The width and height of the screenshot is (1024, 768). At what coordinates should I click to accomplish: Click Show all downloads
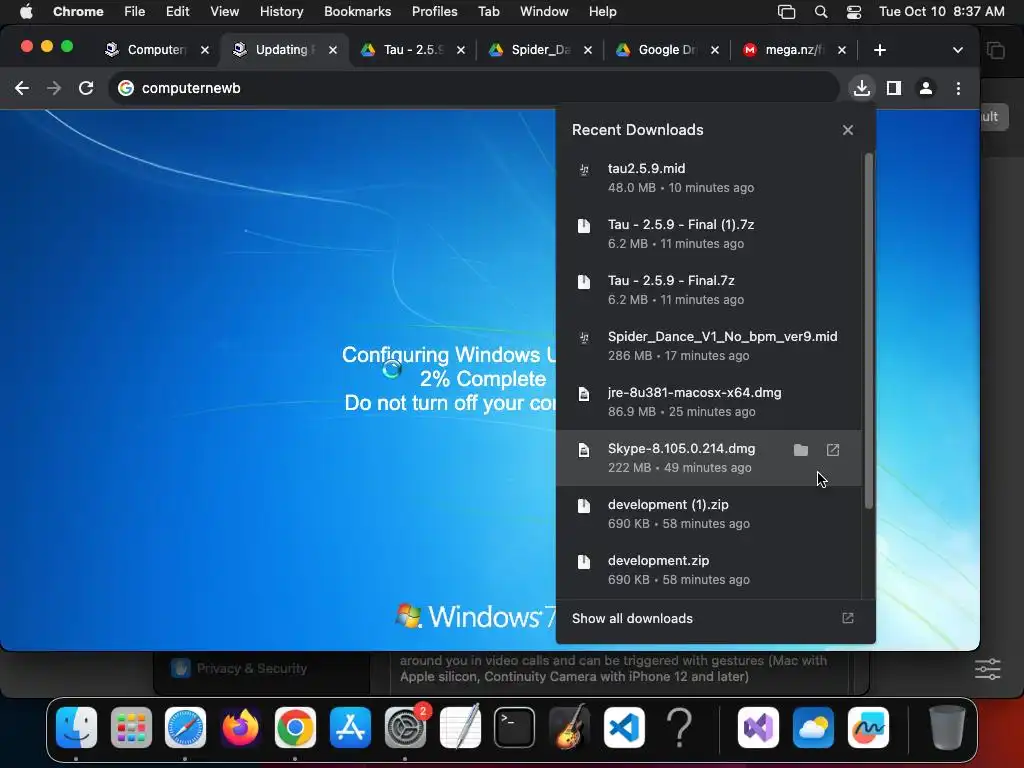coord(715,618)
